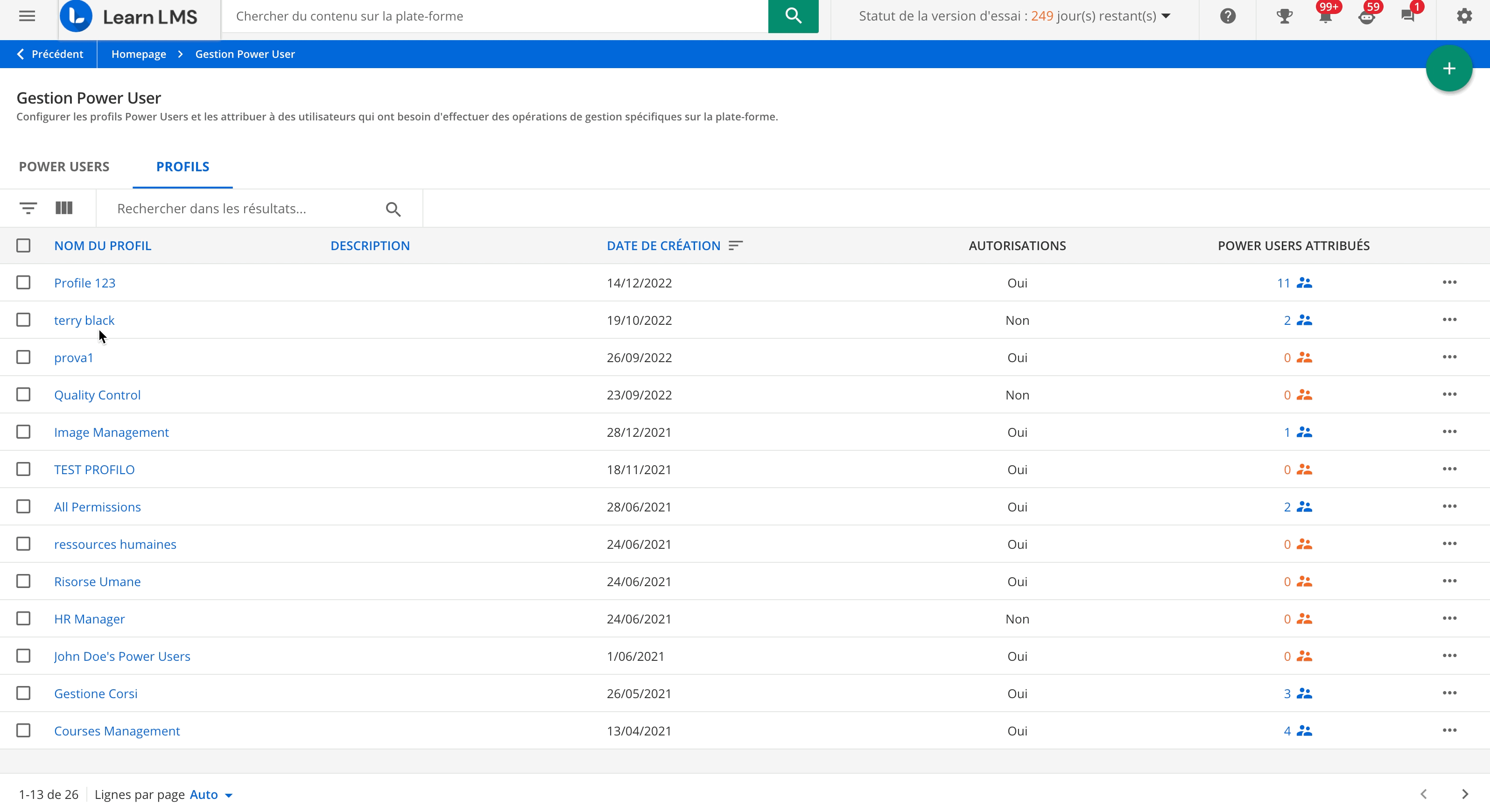Open the options menu for ressources humaines
The height and width of the screenshot is (812, 1490).
tap(1449, 544)
